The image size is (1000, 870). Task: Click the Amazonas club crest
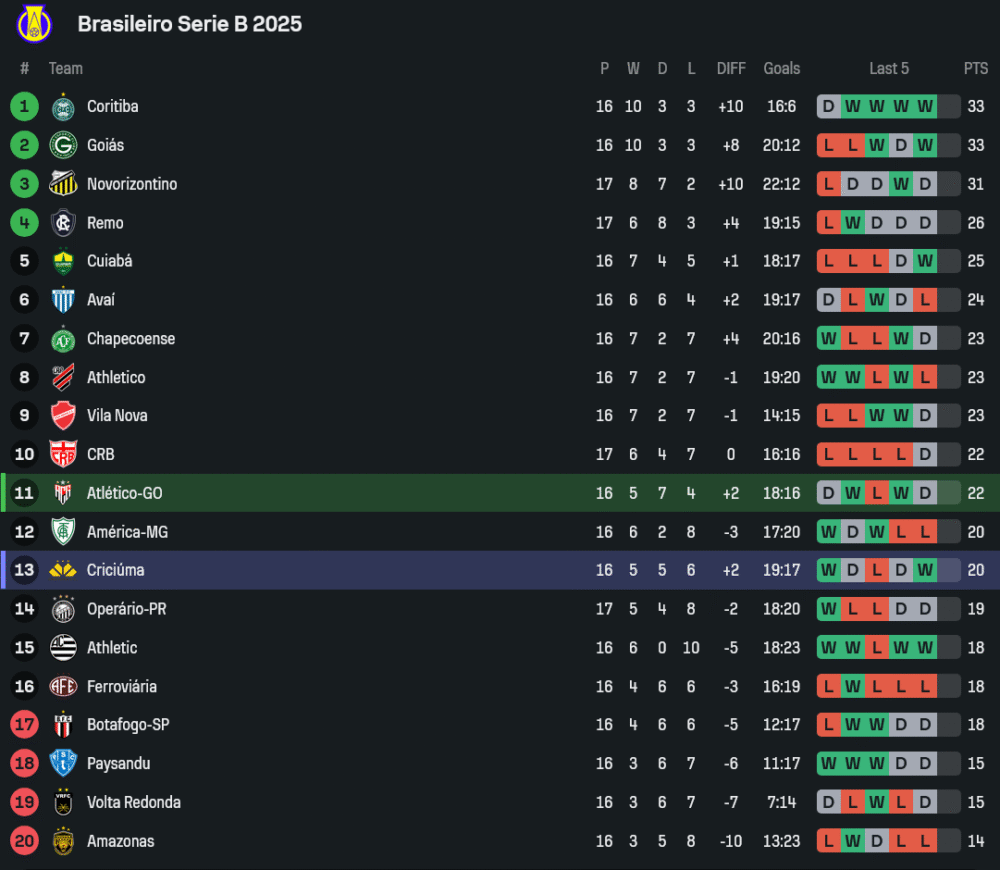(63, 841)
